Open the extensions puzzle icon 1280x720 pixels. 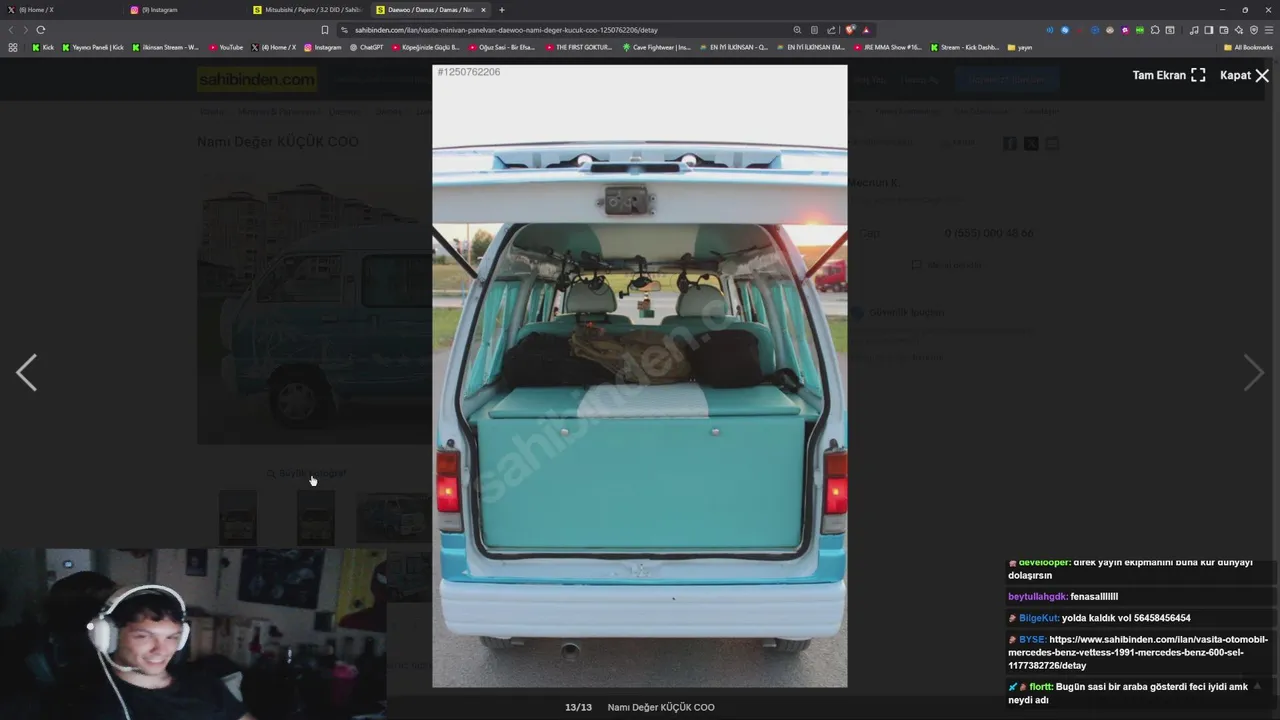1155,30
